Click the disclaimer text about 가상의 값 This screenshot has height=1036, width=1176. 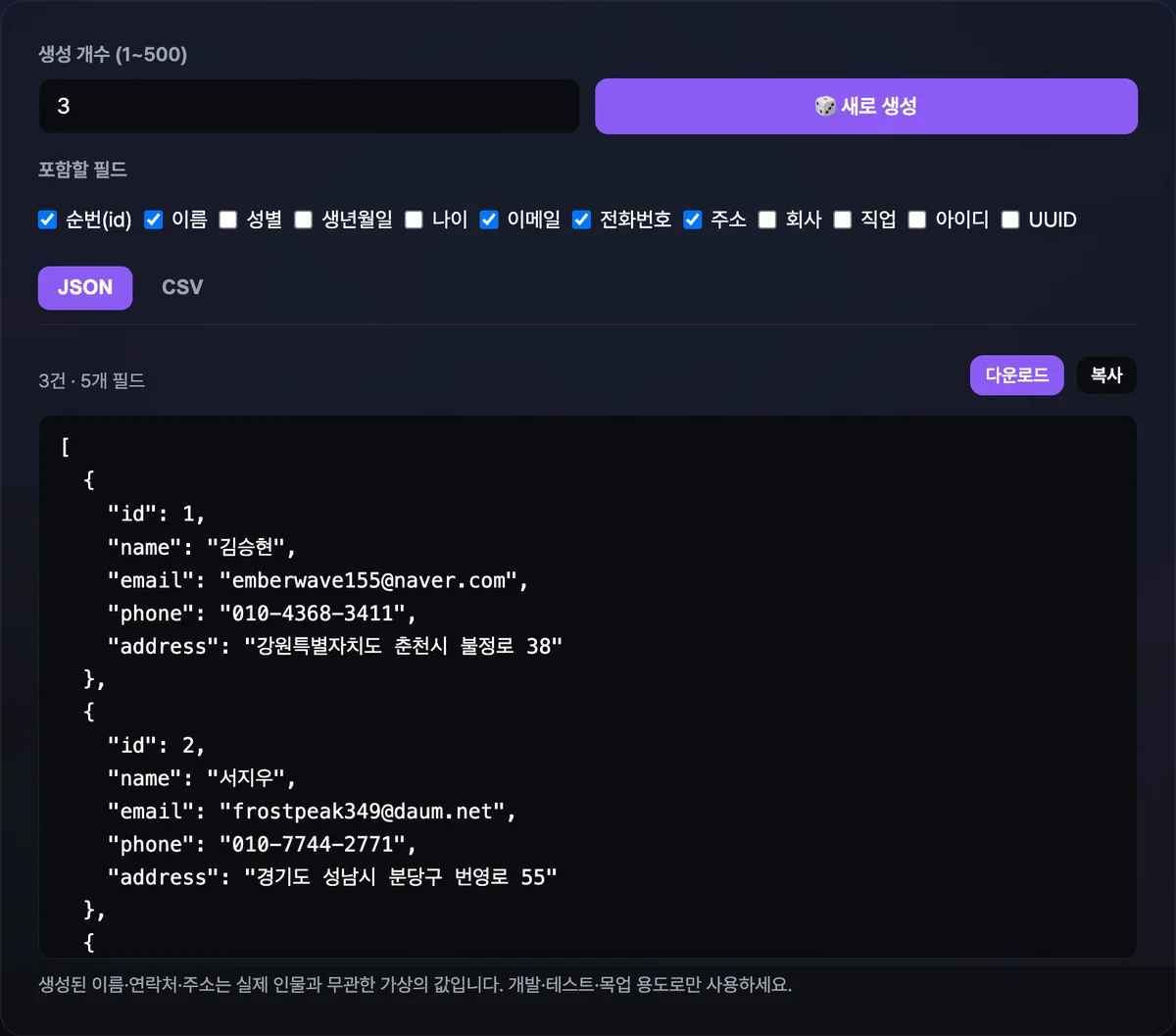(x=415, y=985)
